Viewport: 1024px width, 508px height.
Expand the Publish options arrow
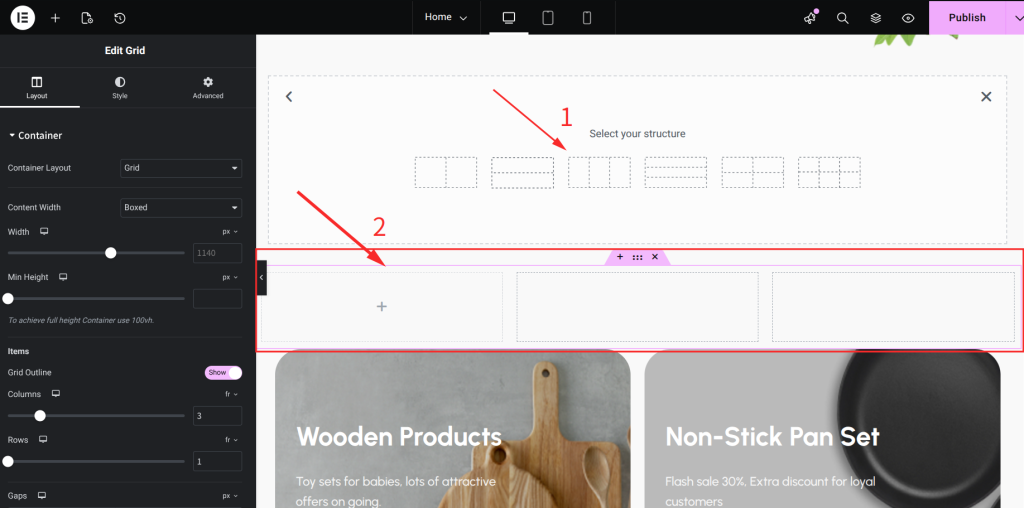(x=1016, y=18)
